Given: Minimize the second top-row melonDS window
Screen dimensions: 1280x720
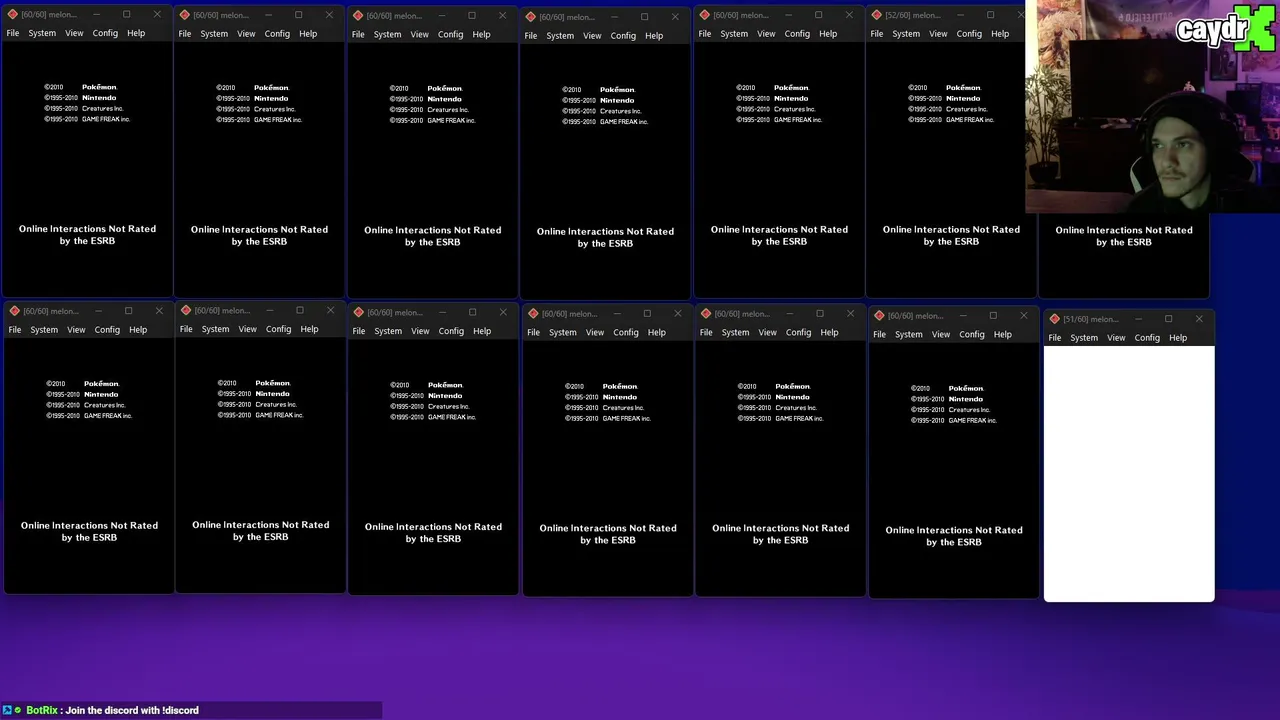Looking at the screenshot, I should [268, 15].
